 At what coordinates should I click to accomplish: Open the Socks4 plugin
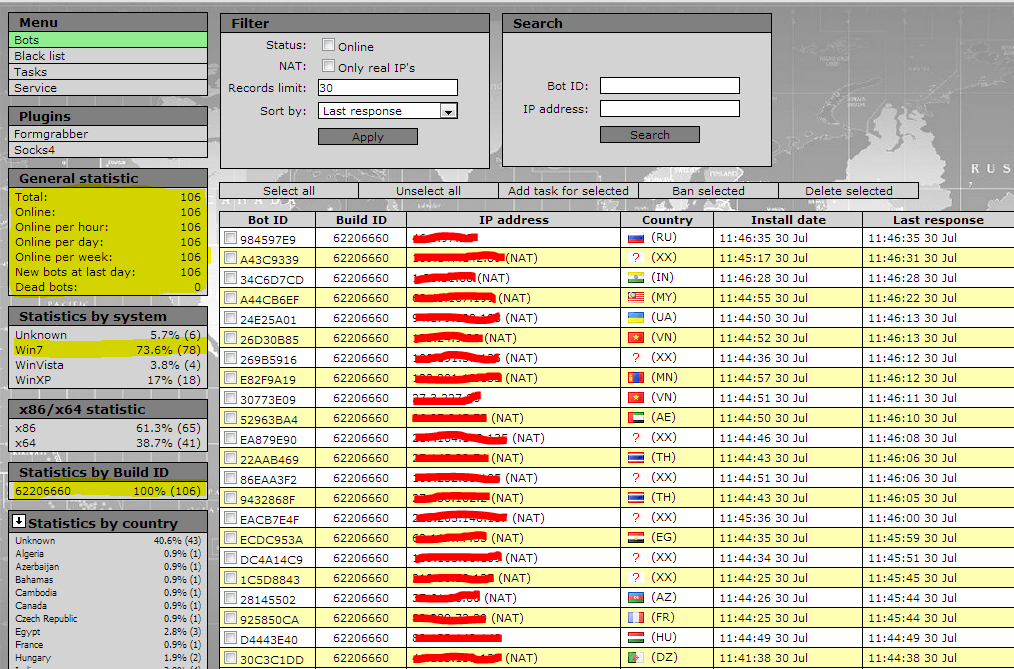click(x=108, y=150)
